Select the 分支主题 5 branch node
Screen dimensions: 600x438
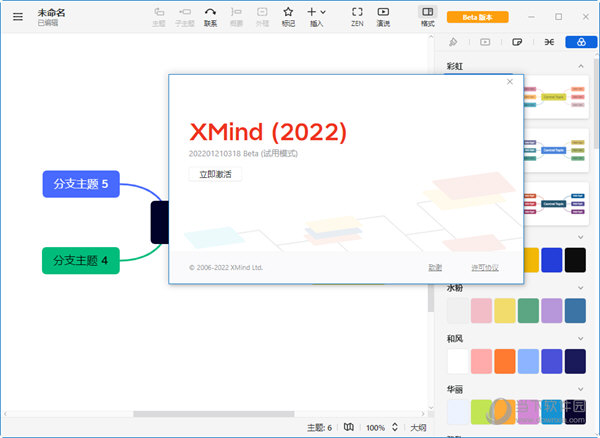[81, 184]
